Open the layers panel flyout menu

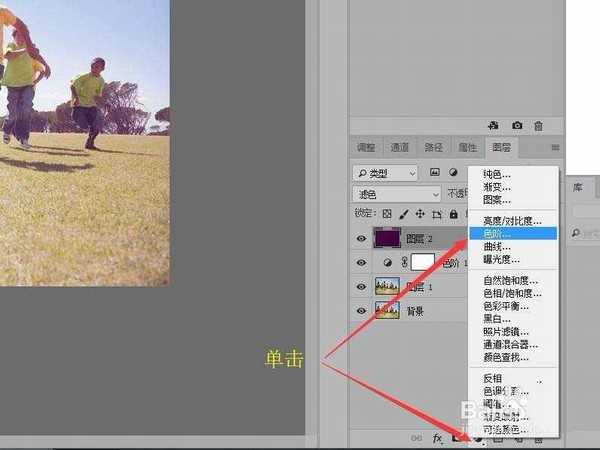coord(555,148)
